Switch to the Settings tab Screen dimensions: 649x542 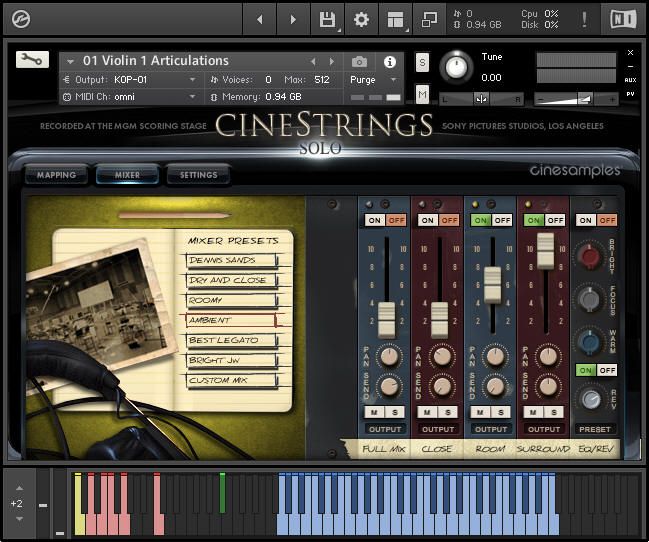pos(198,175)
